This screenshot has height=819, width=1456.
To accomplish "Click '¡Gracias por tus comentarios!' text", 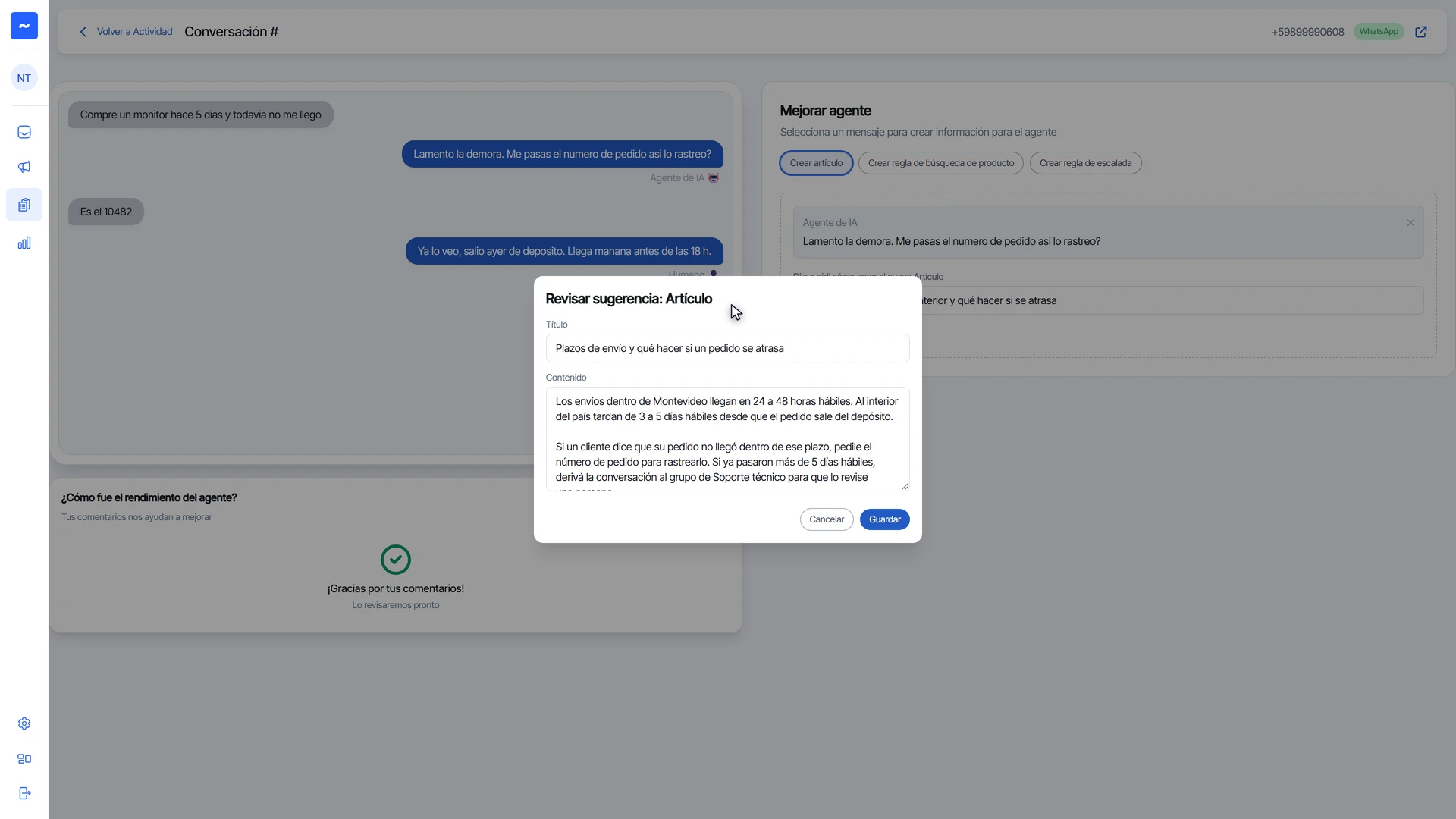I will (x=396, y=588).
